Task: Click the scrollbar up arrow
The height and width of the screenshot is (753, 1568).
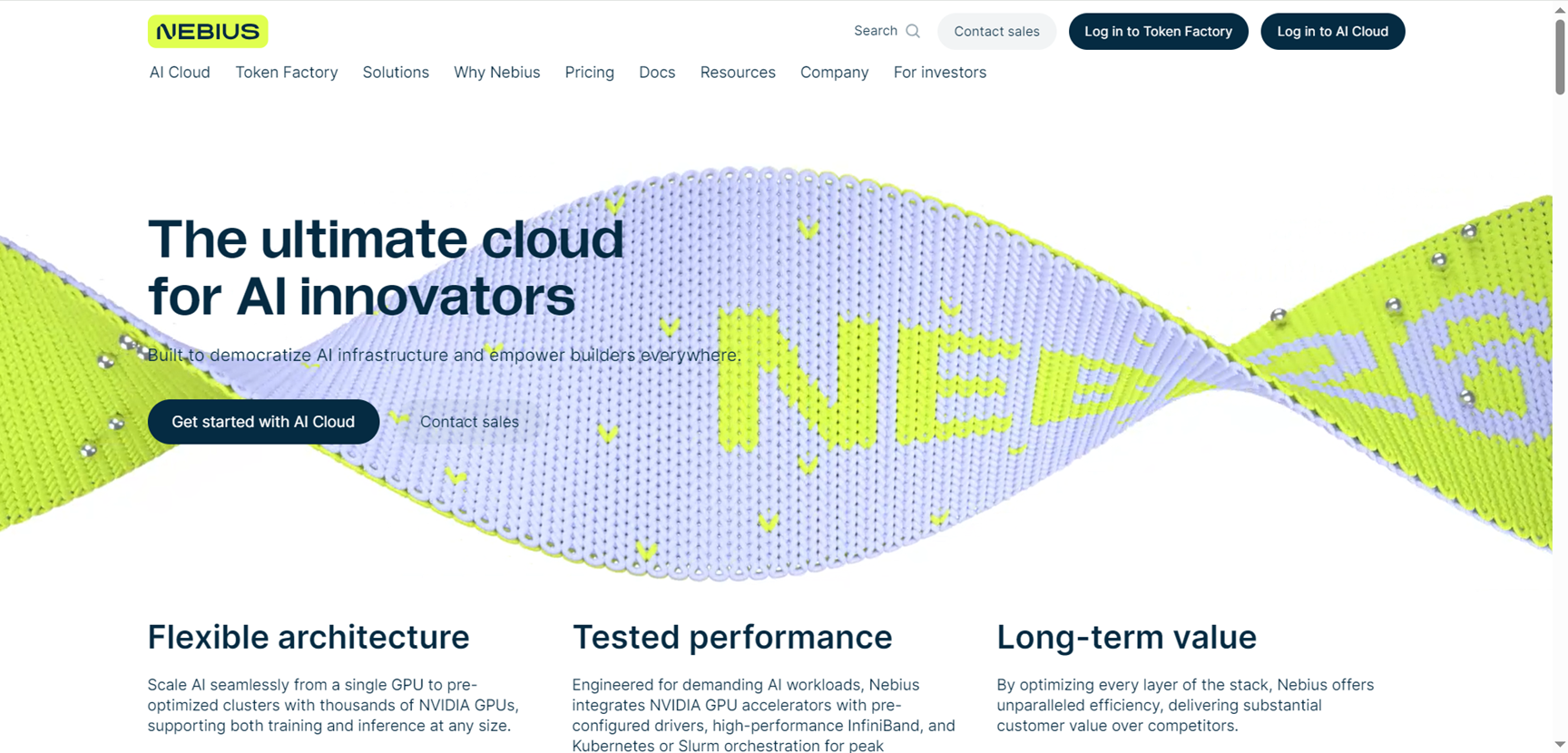Action: click(x=1560, y=8)
